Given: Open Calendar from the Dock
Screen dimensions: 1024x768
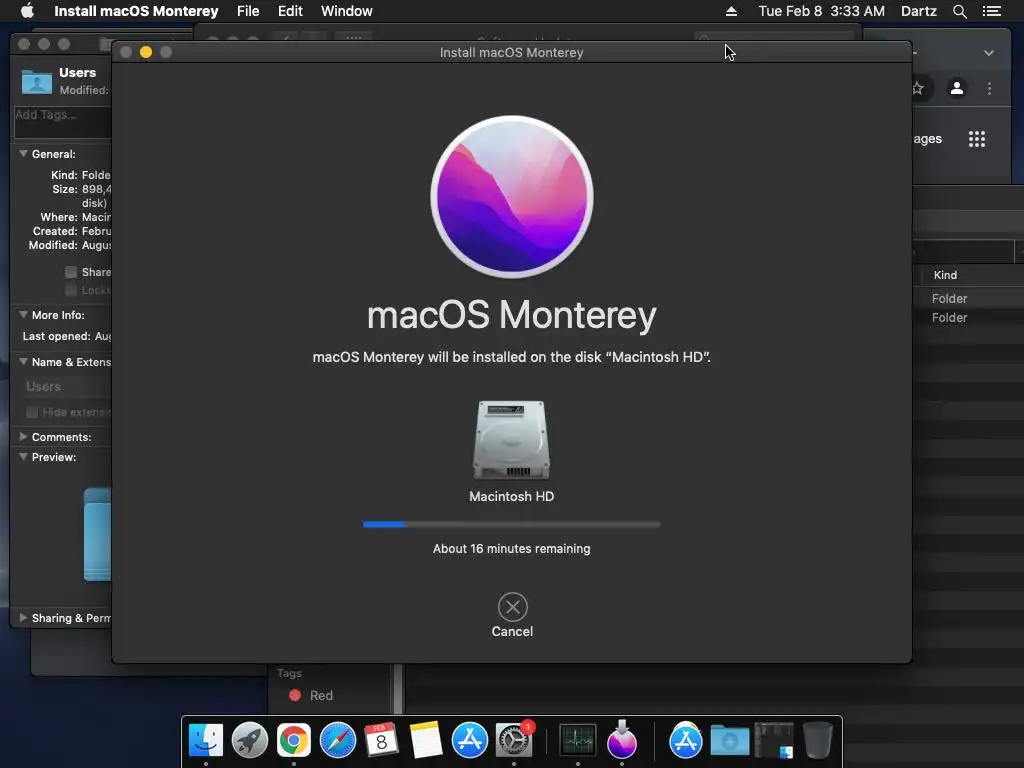Looking at the screenshot, I should pos(381,740).
